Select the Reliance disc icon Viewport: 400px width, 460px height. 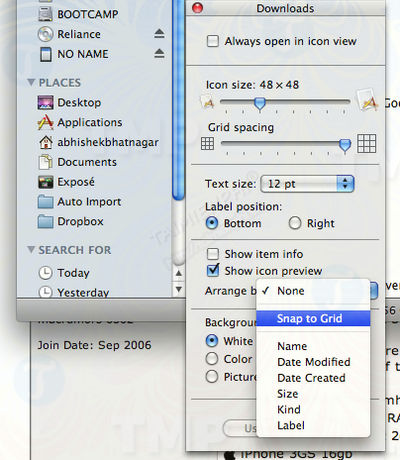(45, 34)
